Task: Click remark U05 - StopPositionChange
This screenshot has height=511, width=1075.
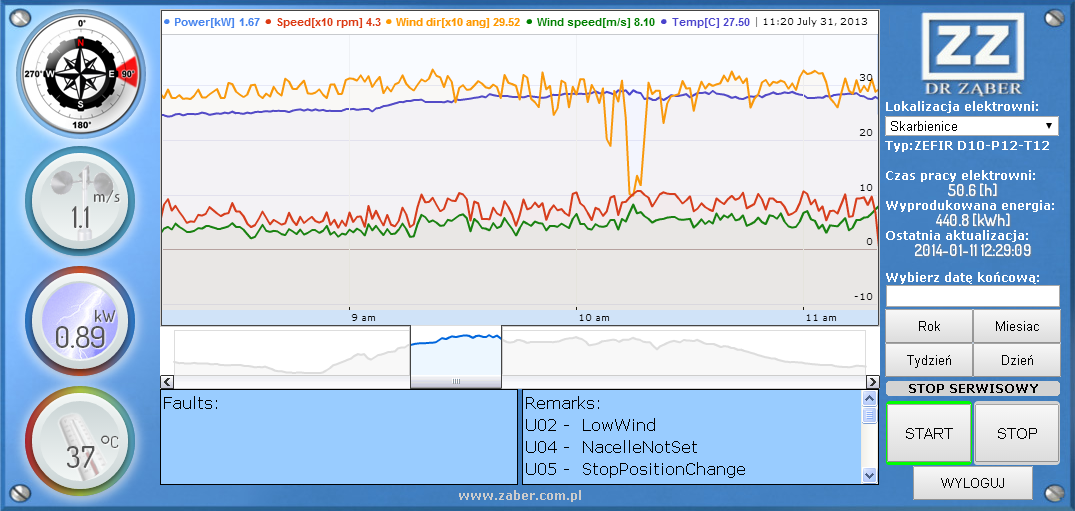Action: pyautogui.click(x=635, y=470)
